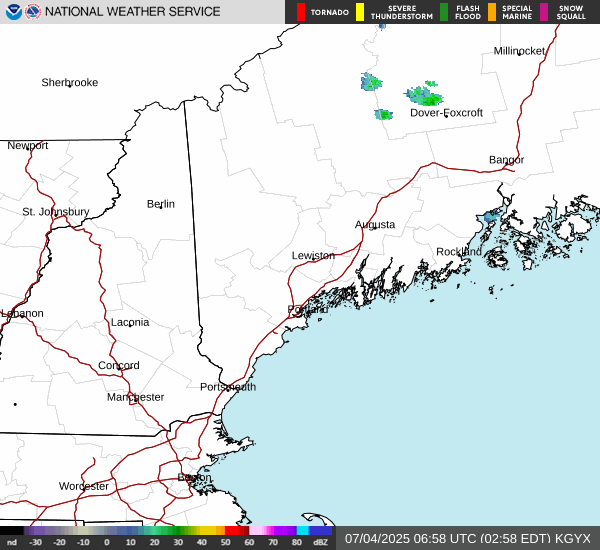Image resolution: width=600 pixels, height=550 pixels.
Task: Click the Rockland city label
Action: (459, 252)
